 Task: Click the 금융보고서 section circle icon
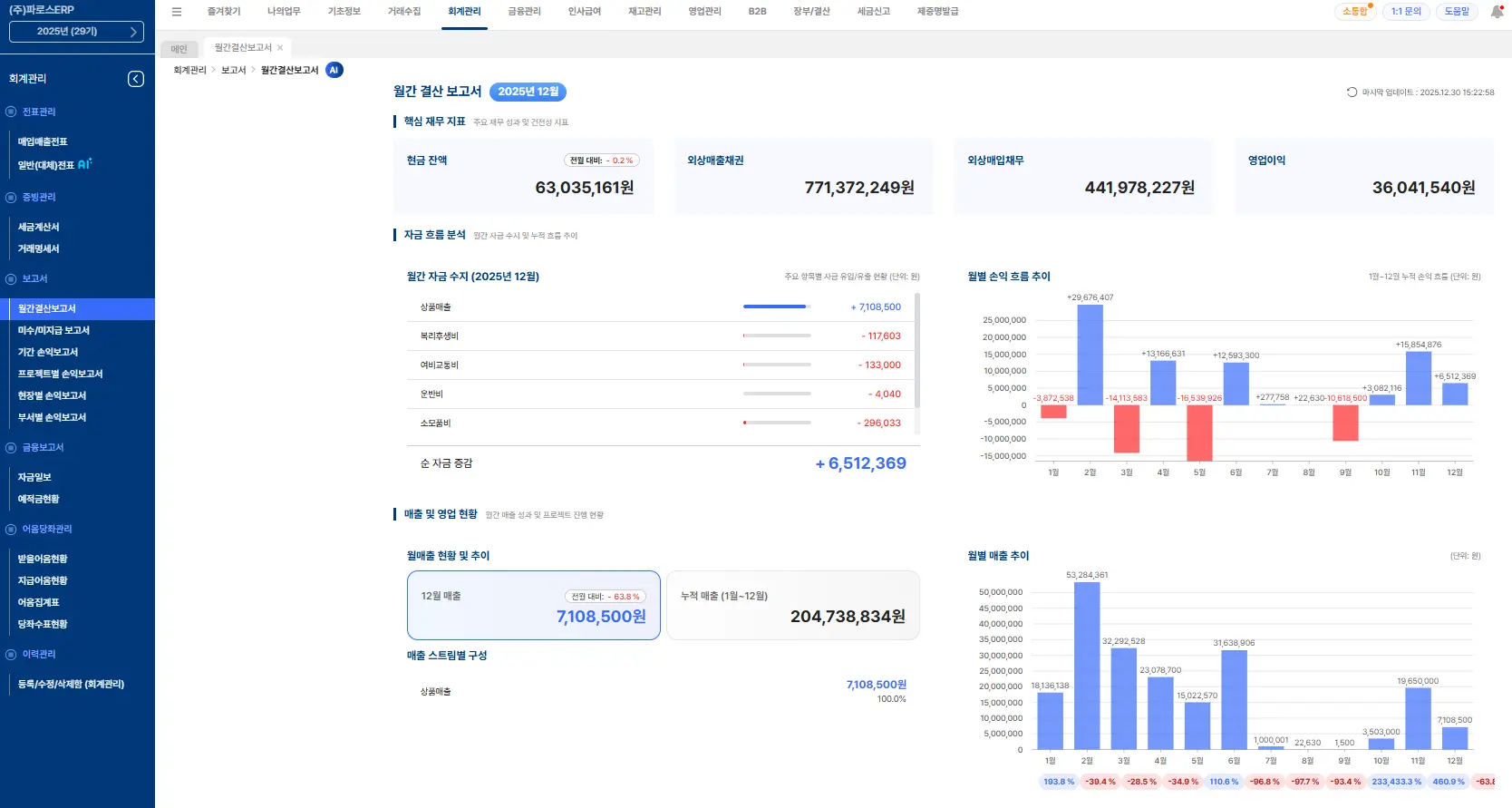pos(11,447)
